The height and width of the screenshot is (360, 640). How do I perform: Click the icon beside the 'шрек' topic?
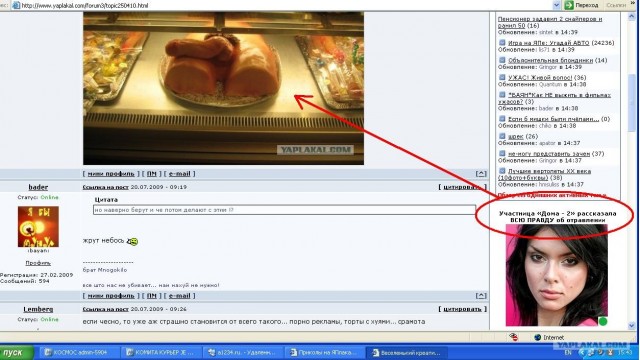[x=502, y=136]
